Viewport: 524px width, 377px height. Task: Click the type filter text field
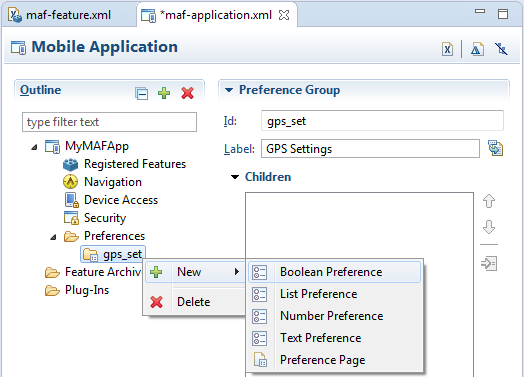pos(109,122)
